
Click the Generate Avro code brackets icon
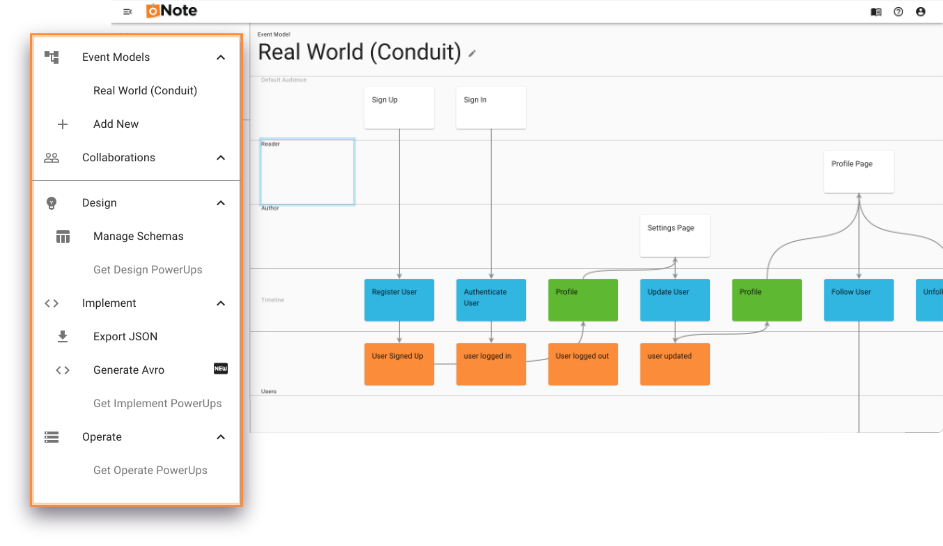click(x=63, y=370)
